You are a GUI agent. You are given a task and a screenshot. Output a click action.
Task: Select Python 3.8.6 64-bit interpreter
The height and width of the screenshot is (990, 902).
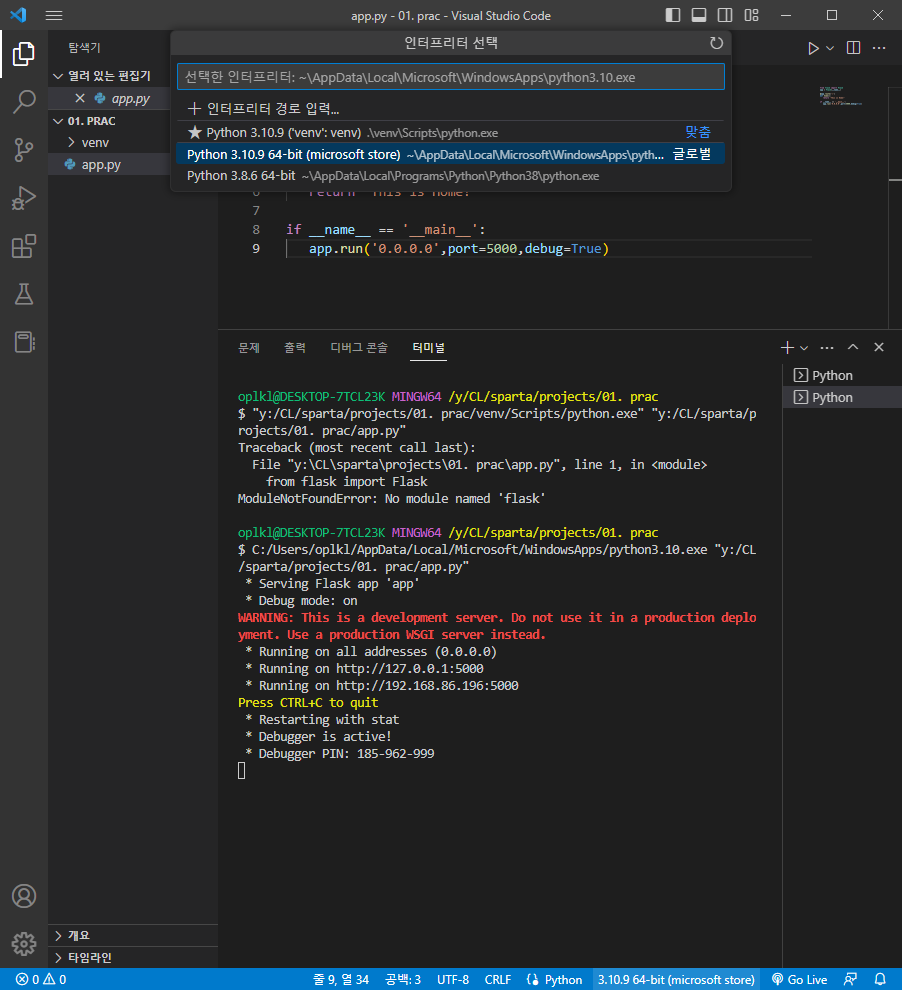tap(451, 176)
